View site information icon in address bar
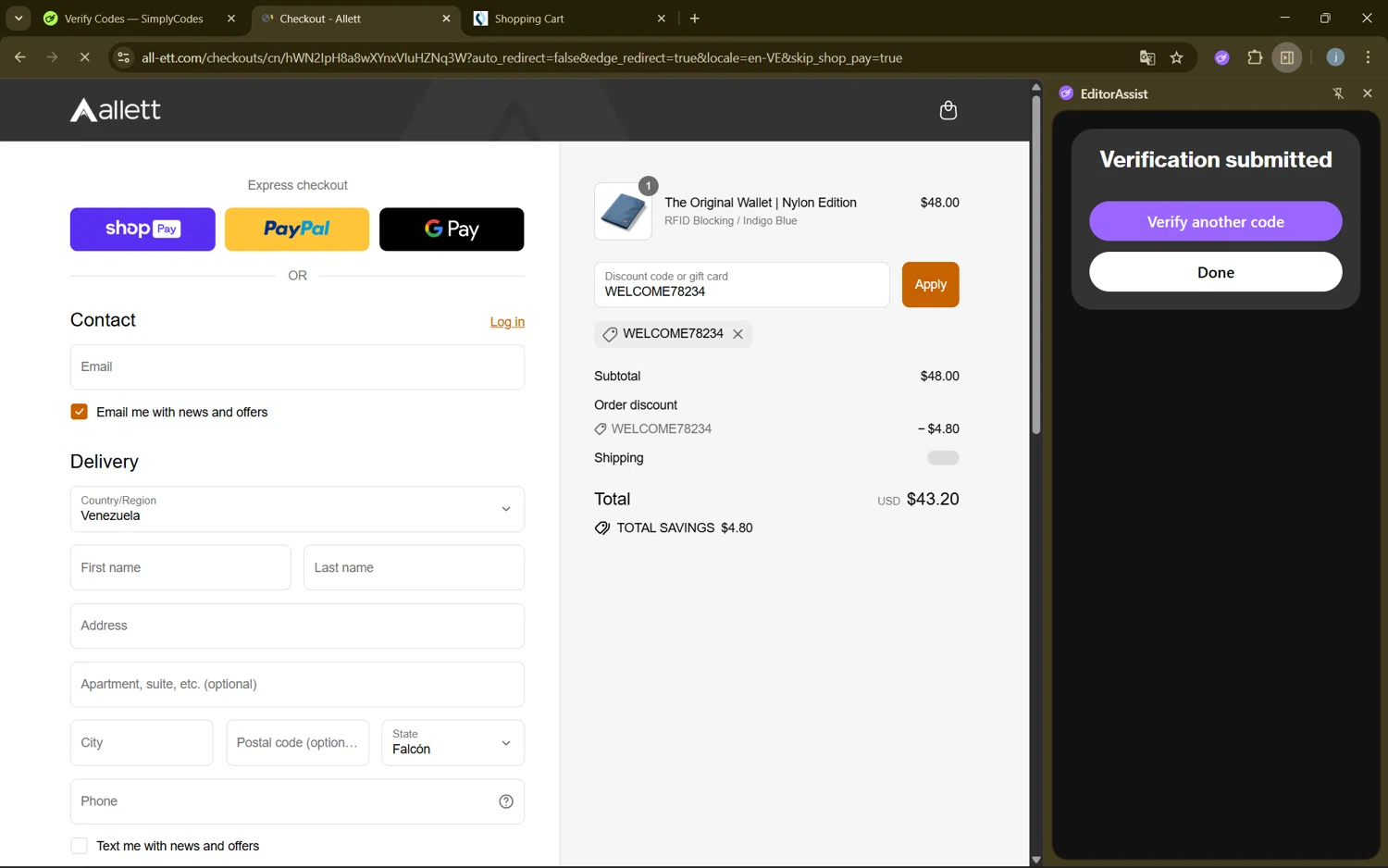The width and height of the screenshot is (1388, 868). click(x=122, y=57)
